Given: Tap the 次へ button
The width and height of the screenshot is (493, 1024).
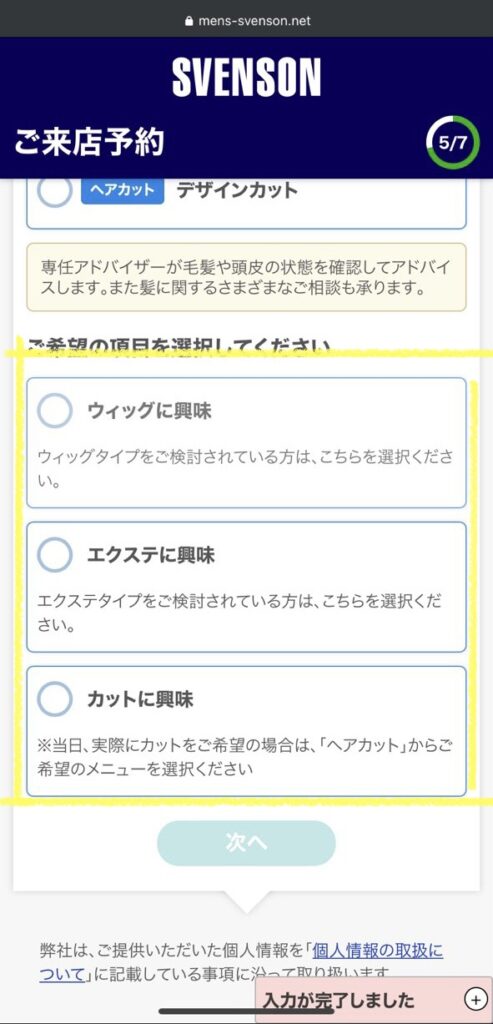Looking at the screenshot, I should 246,842.
